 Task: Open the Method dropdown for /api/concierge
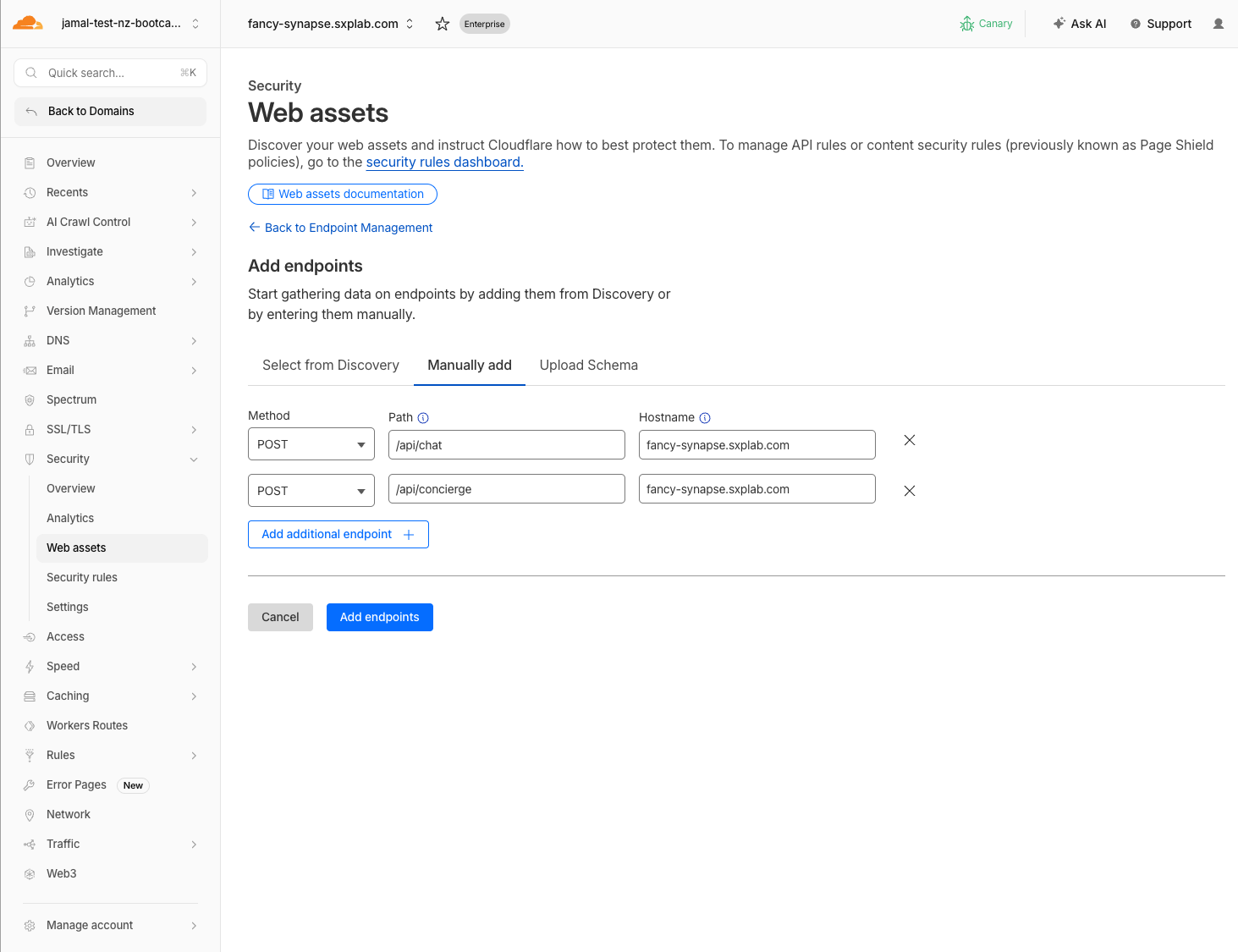coord(311,491)
